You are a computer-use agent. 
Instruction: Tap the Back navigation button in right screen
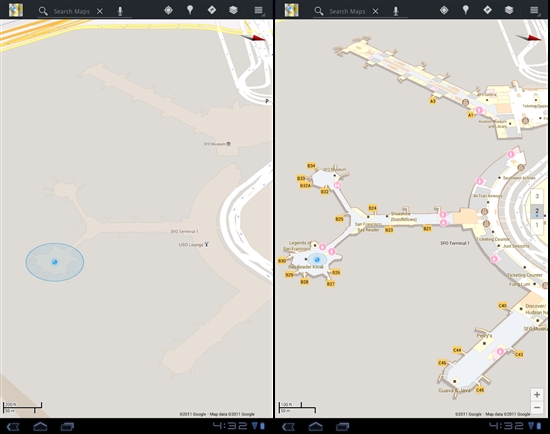pyautogui.click(x=288, y=426)
